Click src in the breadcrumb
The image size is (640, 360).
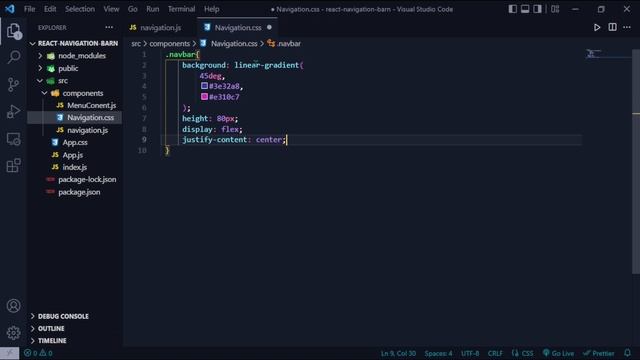point(136,43)
